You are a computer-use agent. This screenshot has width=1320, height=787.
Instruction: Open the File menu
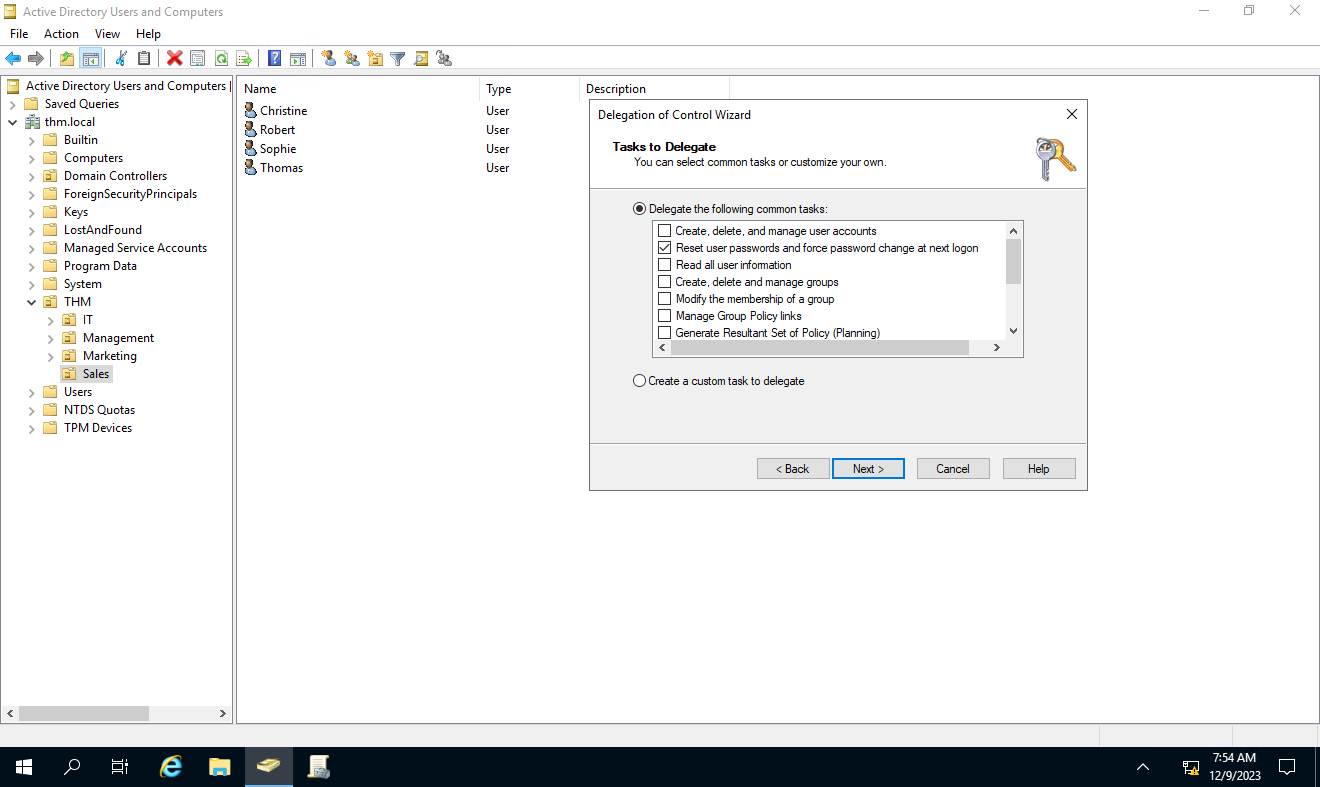19,34
